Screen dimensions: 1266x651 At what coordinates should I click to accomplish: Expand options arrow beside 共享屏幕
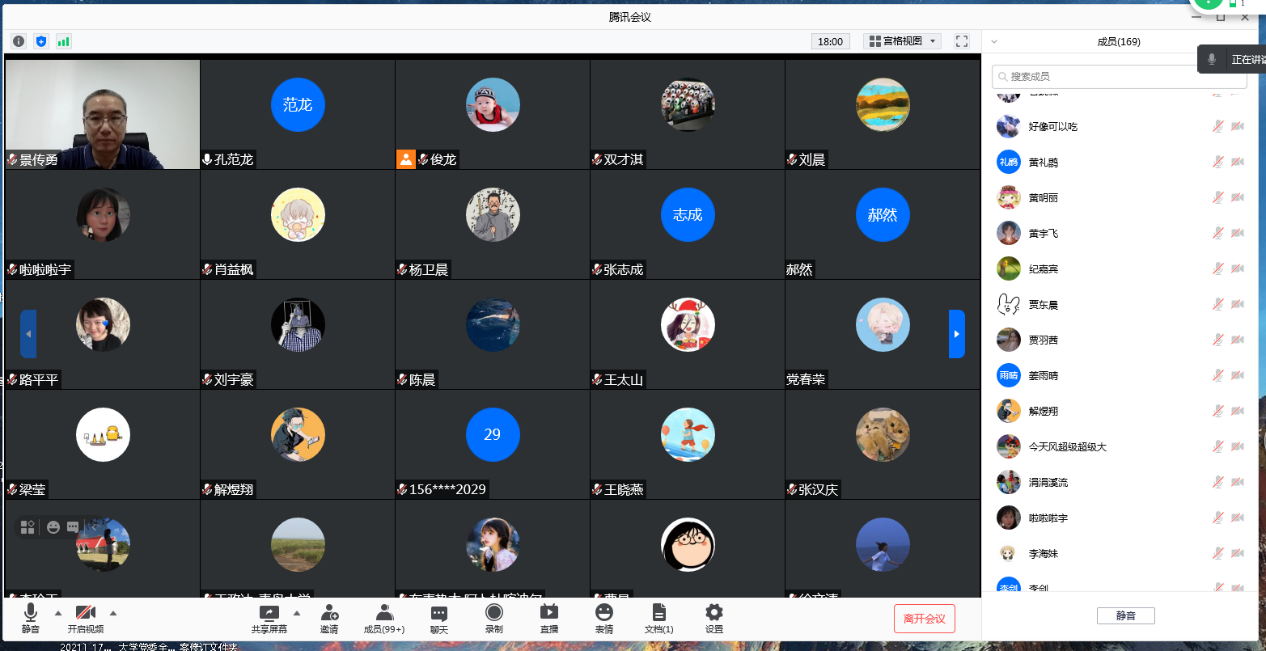[x=296, y=613]
